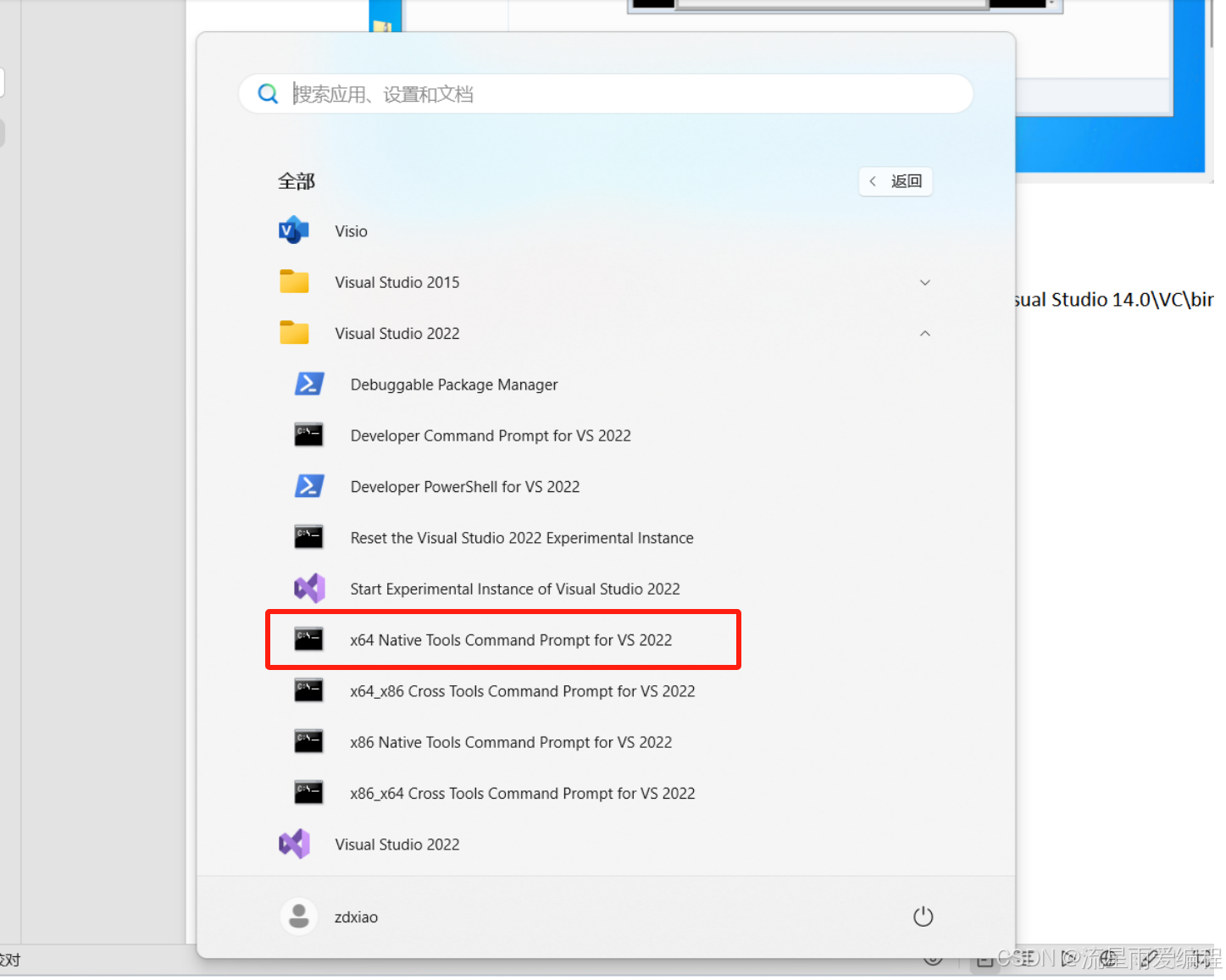This screenshot has width=1226, height=980.
Task: Launch Developer Command Prompt for VS 2022
Action: pos(491,435)
